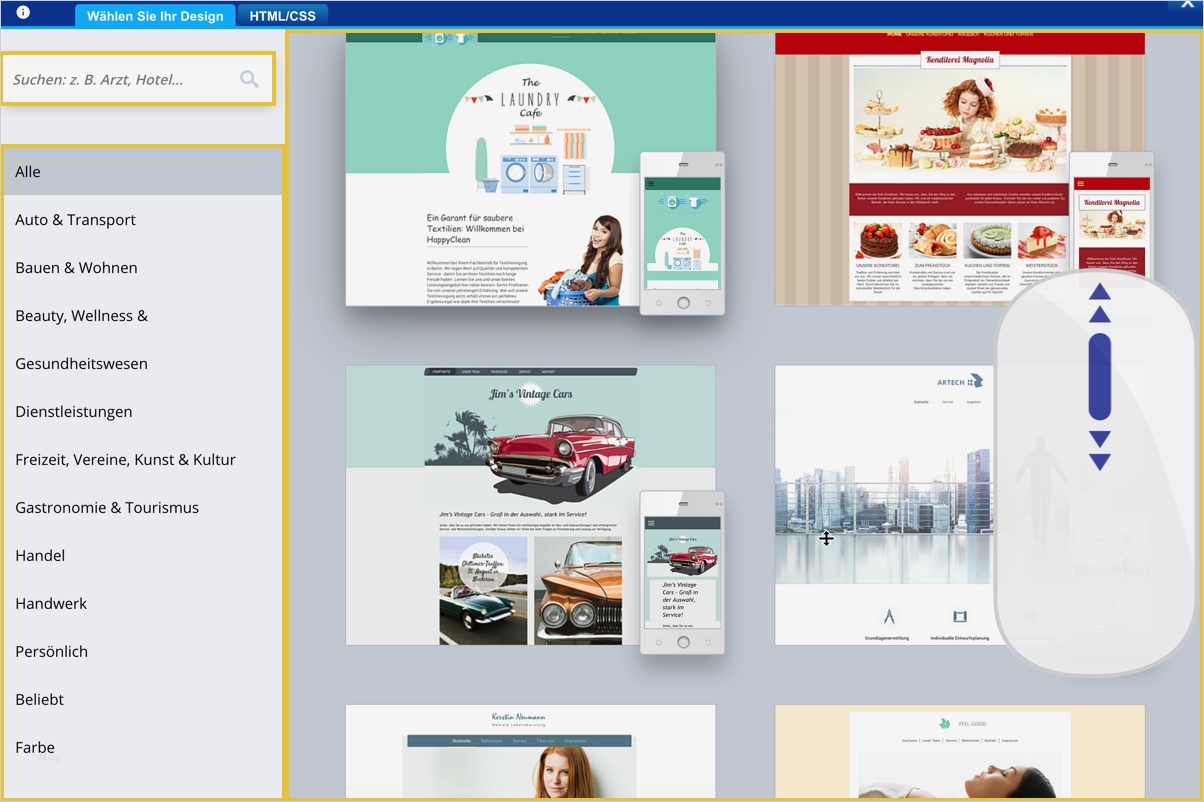
Task: Click the info icon in the title bar
Action: tap(23, 13)
